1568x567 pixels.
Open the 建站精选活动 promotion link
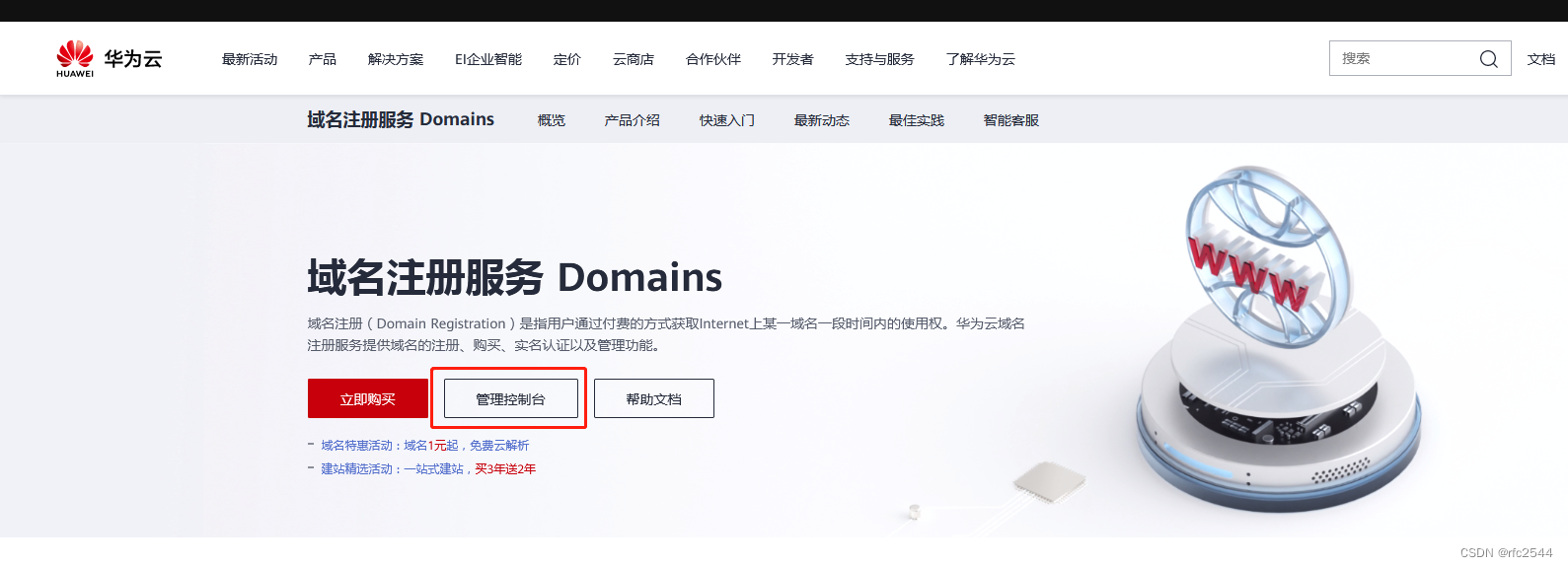tap(428, 469)
